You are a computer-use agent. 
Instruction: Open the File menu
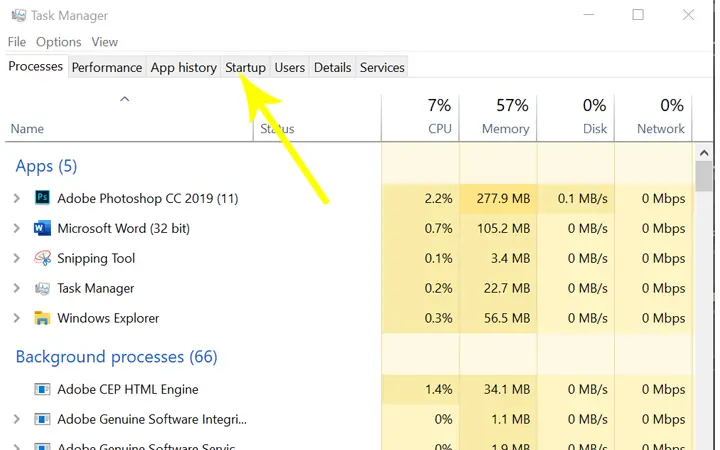click(17, 42)
